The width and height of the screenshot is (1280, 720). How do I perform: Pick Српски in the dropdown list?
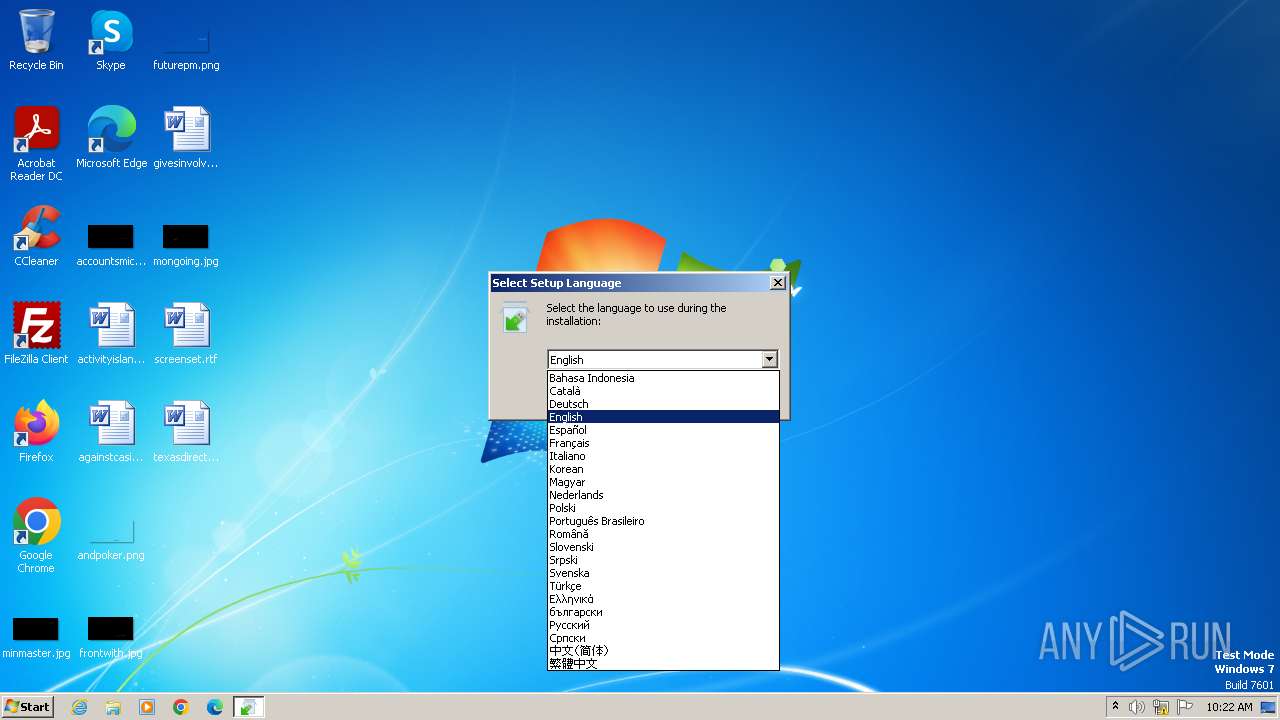click(663, 638)
